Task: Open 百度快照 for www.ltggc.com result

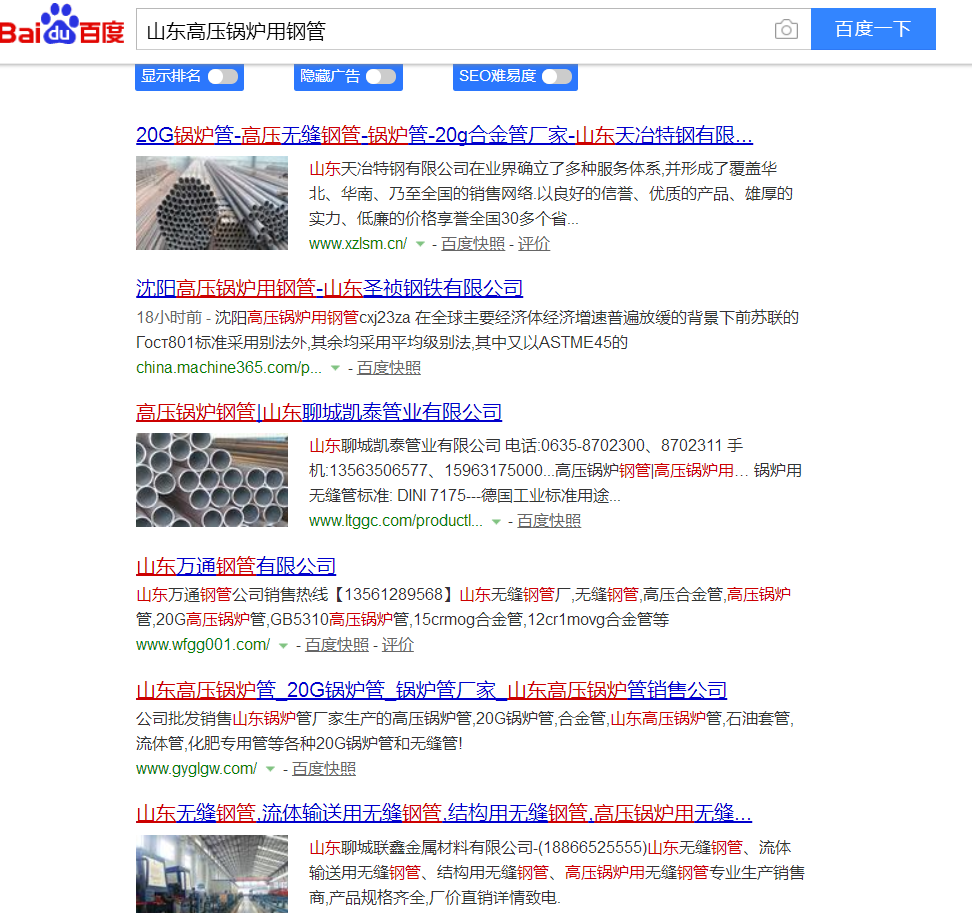Action: (x=549, y=521)
